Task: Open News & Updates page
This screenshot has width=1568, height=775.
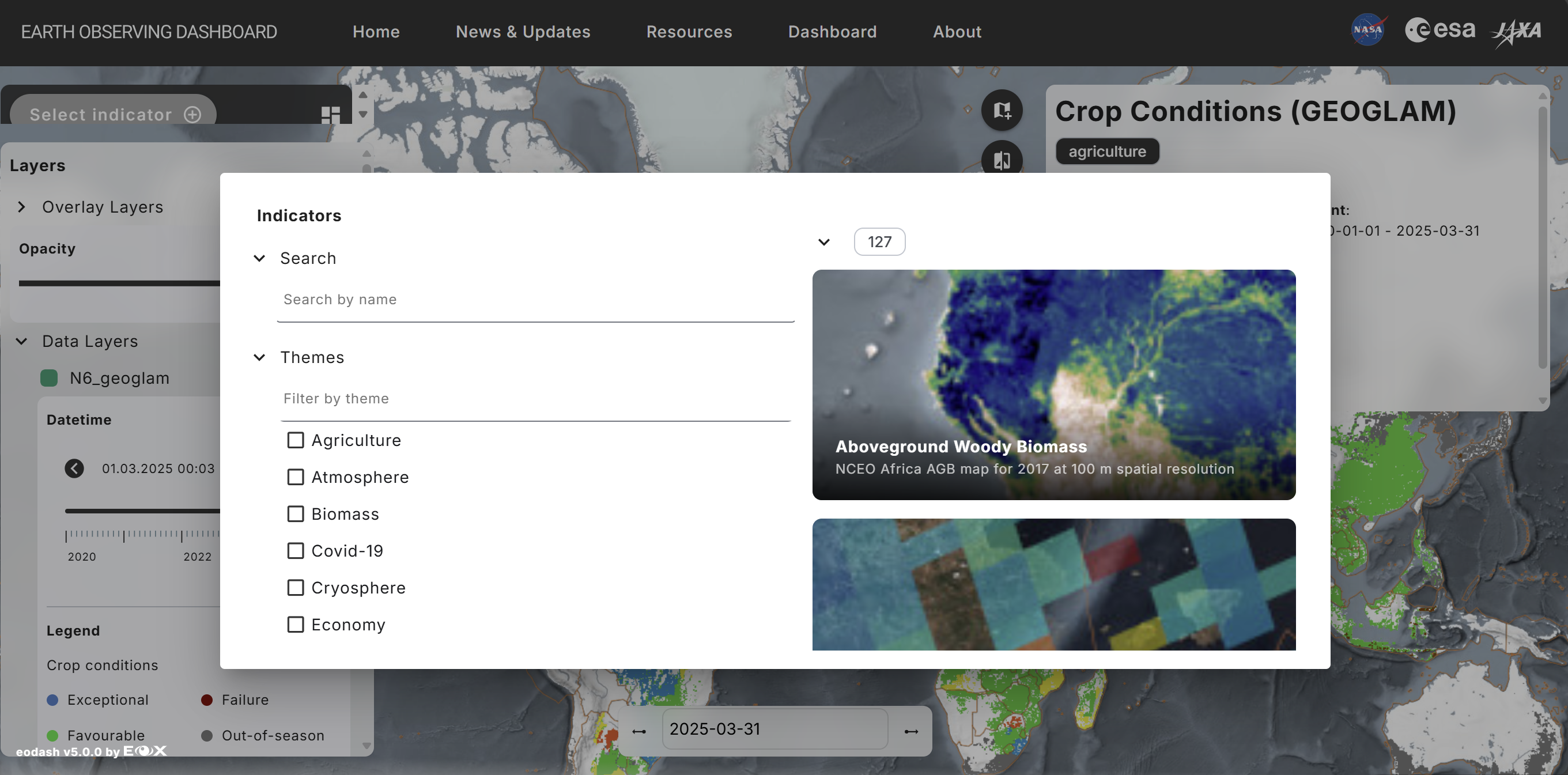Action: pos(523,32)
